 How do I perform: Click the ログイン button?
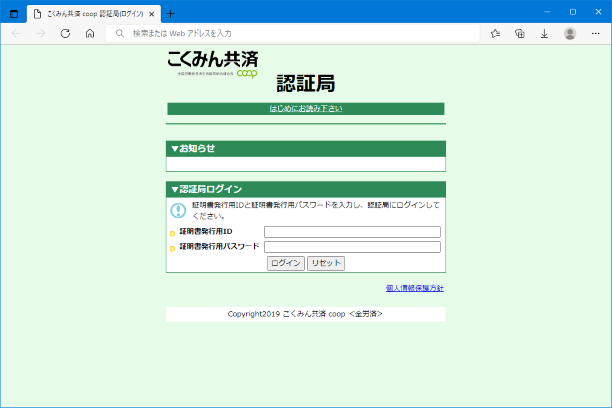[286, 263]
